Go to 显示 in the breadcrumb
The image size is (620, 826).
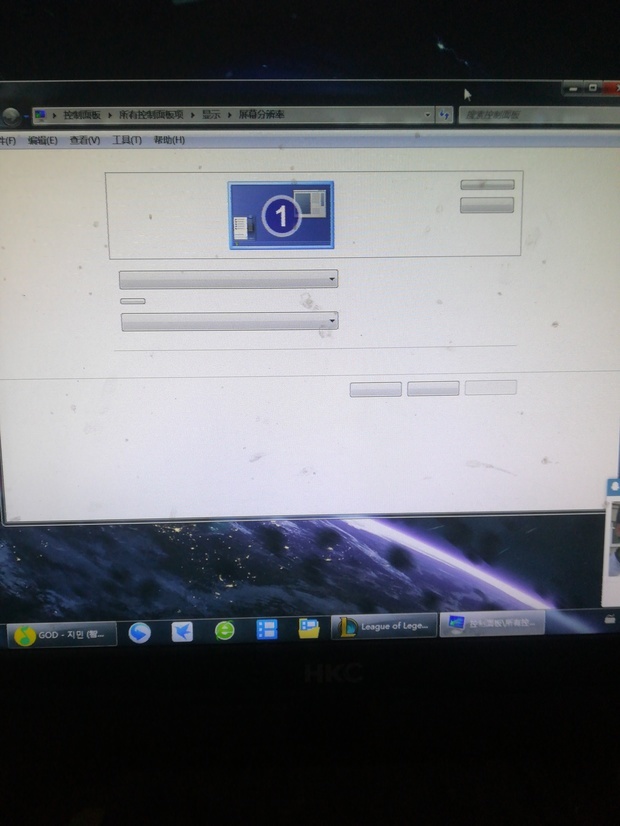(x=211, y=114)
